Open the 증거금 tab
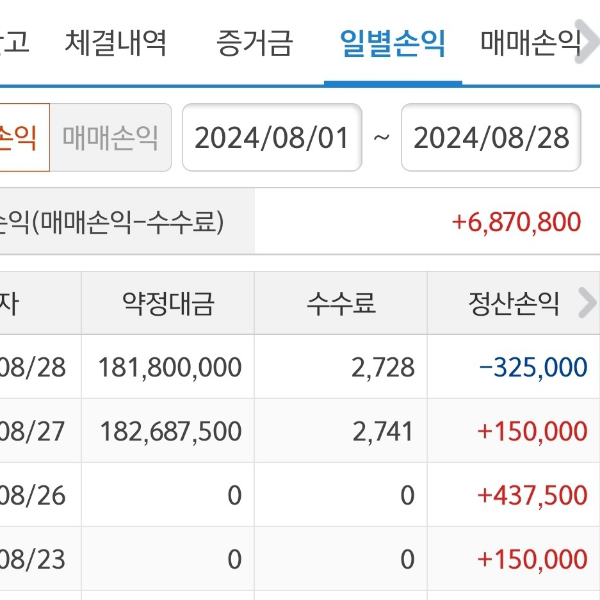Viewport: 600px width, 600px height. (255, 43)
